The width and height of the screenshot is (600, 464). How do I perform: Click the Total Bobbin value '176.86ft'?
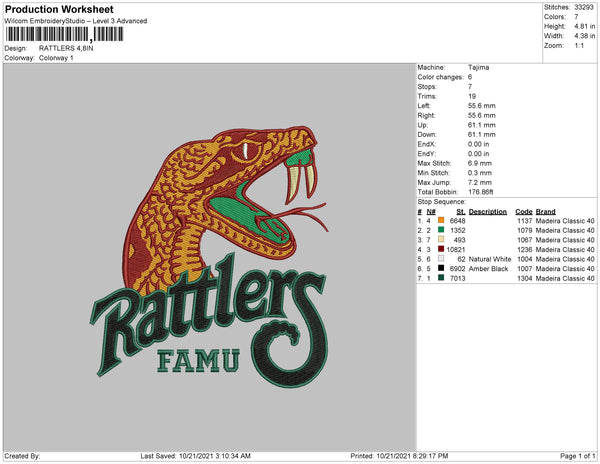tap(481, 192)
